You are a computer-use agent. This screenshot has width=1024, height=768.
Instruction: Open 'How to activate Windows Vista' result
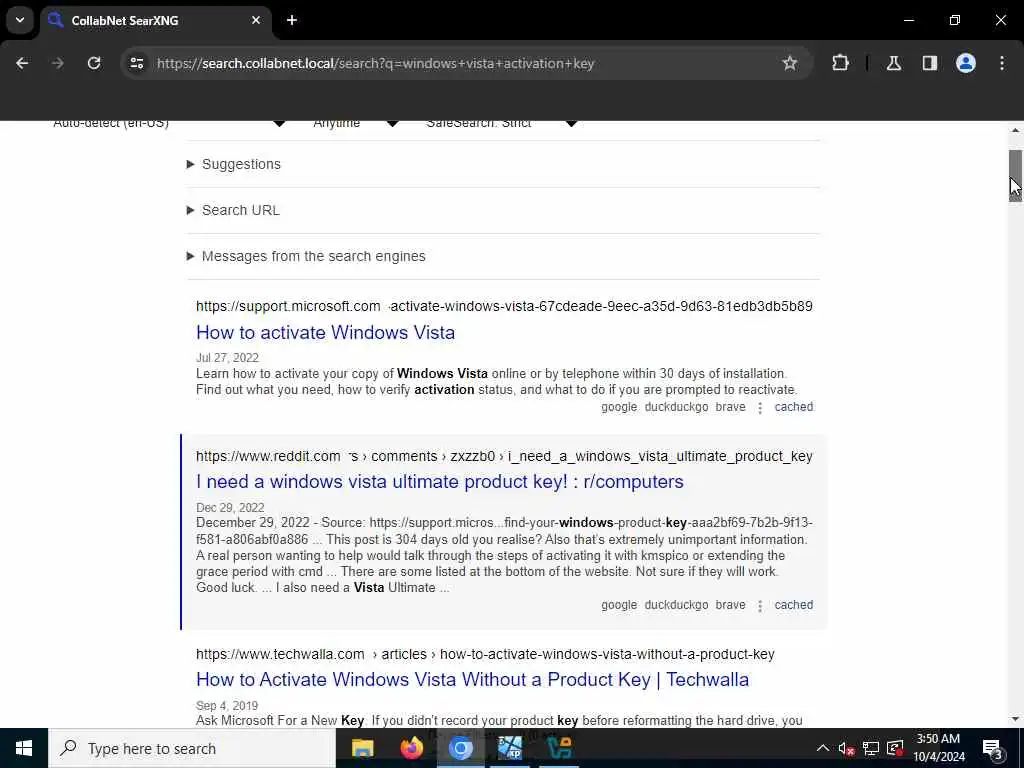click(x=325, y=332)
